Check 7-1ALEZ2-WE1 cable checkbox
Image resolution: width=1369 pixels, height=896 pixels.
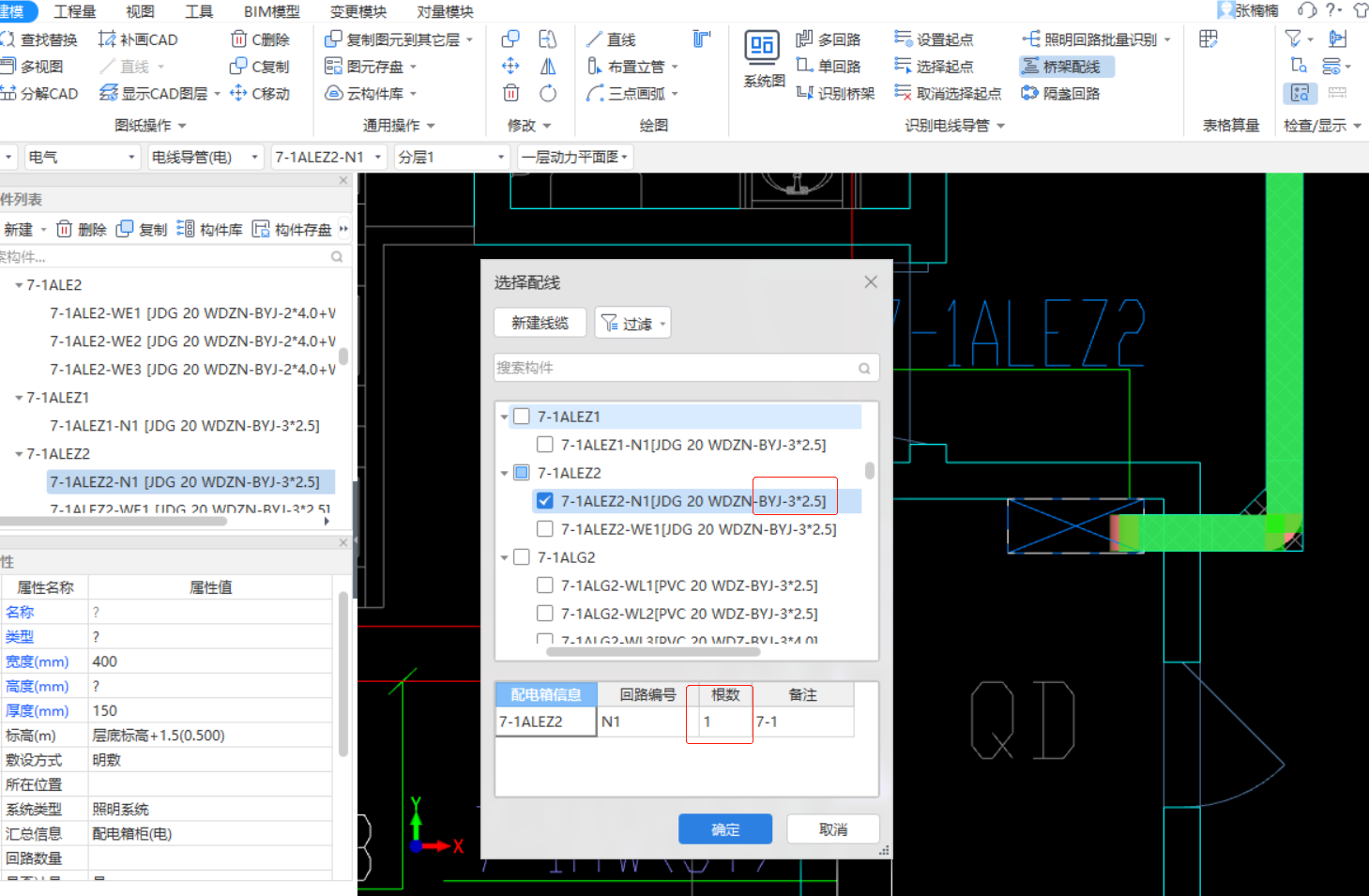pos(544,529)
